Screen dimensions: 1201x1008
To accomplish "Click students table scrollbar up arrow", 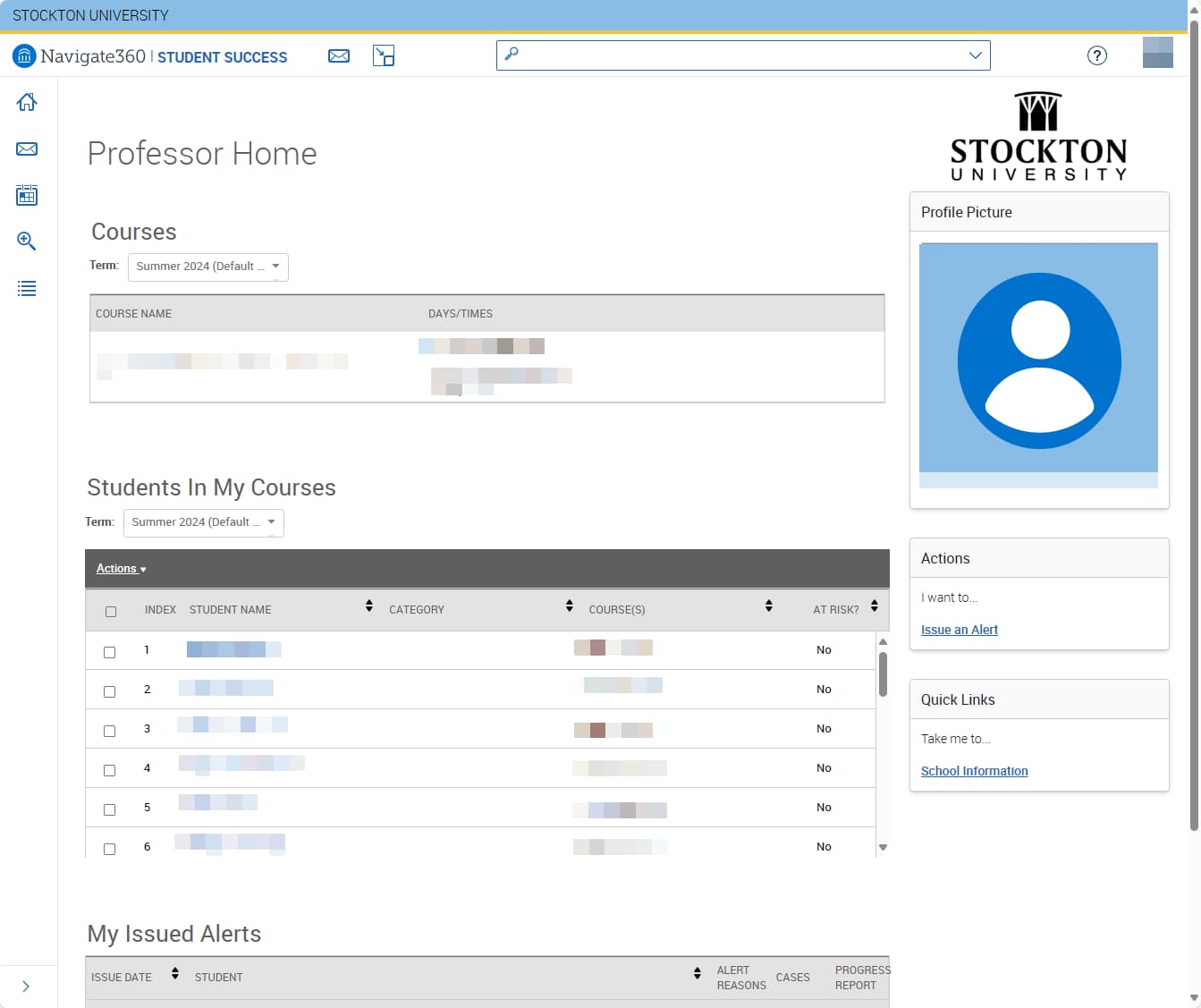I will 883,641.
